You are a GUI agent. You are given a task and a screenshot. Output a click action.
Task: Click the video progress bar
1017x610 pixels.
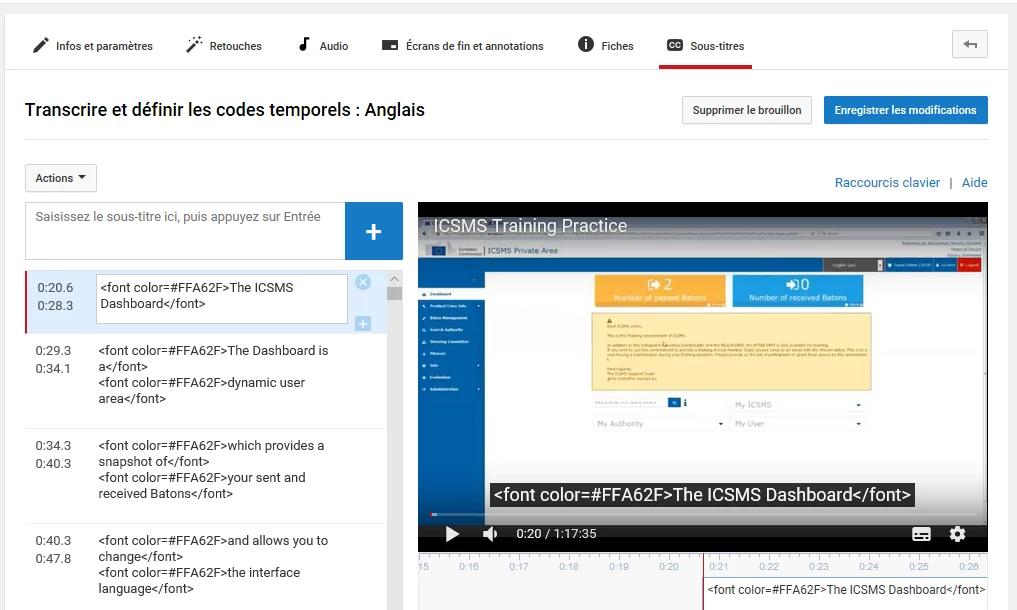click(702, 515)
